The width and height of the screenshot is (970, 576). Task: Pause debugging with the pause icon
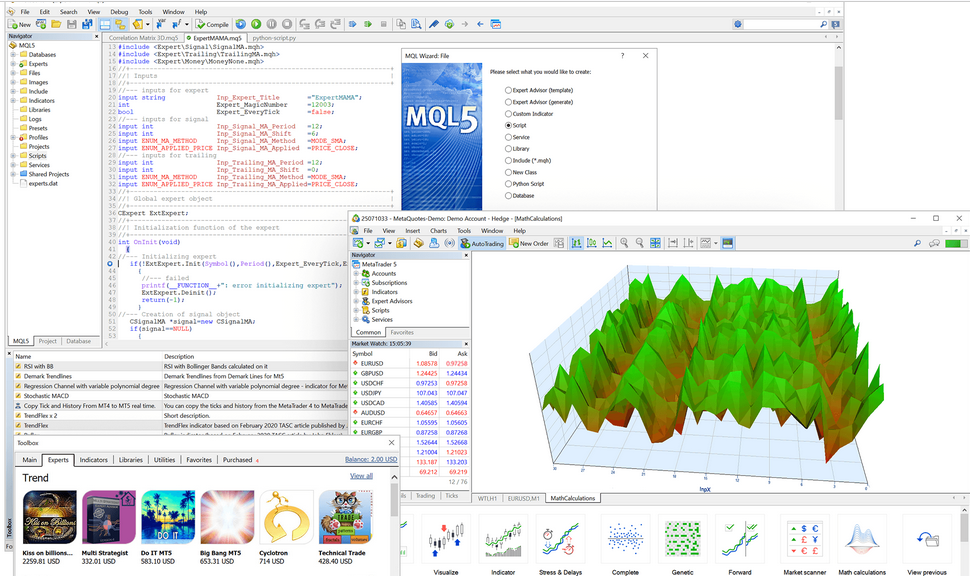coord(272,25)
